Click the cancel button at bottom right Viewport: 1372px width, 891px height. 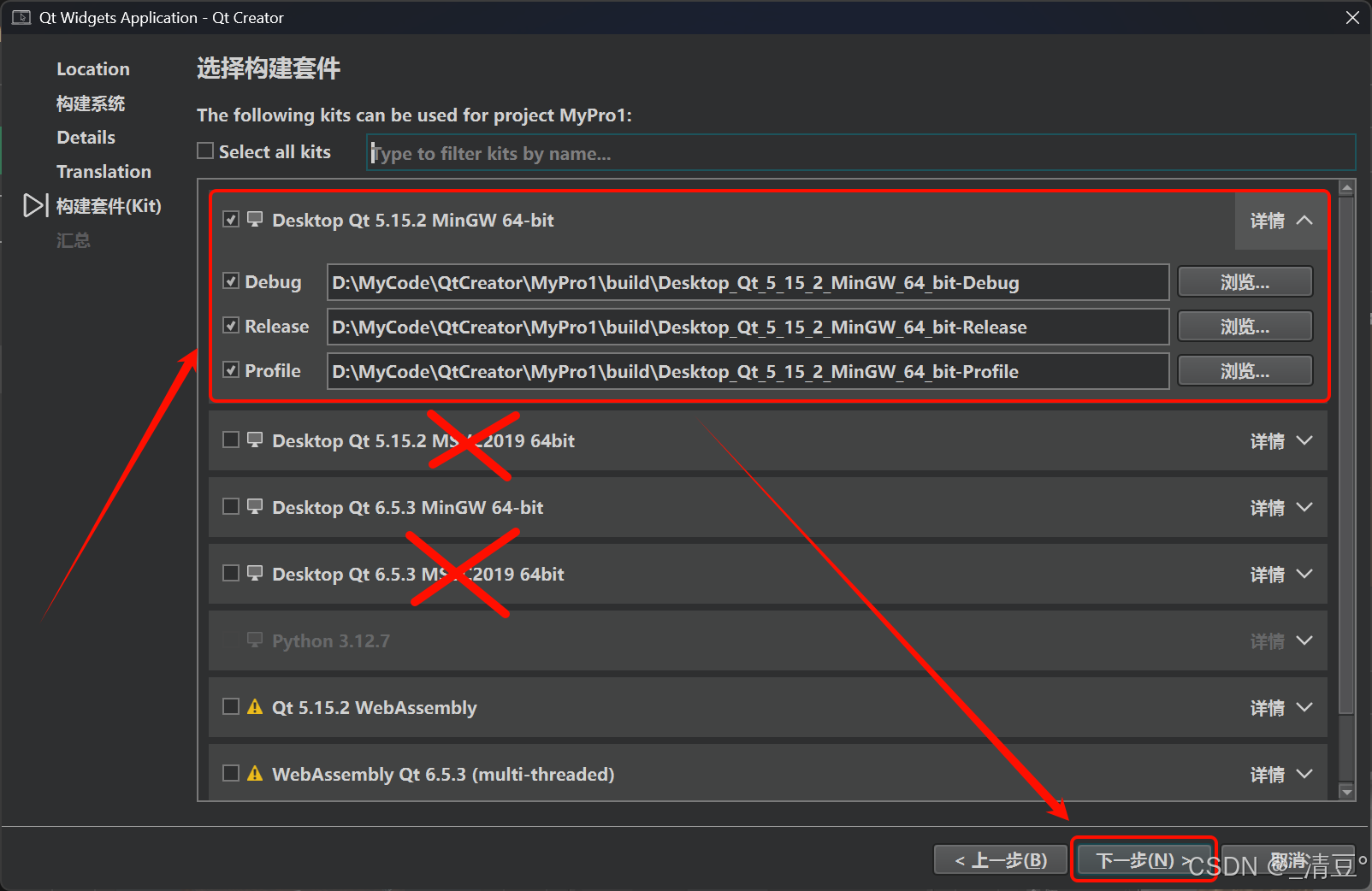[1287, 860]
